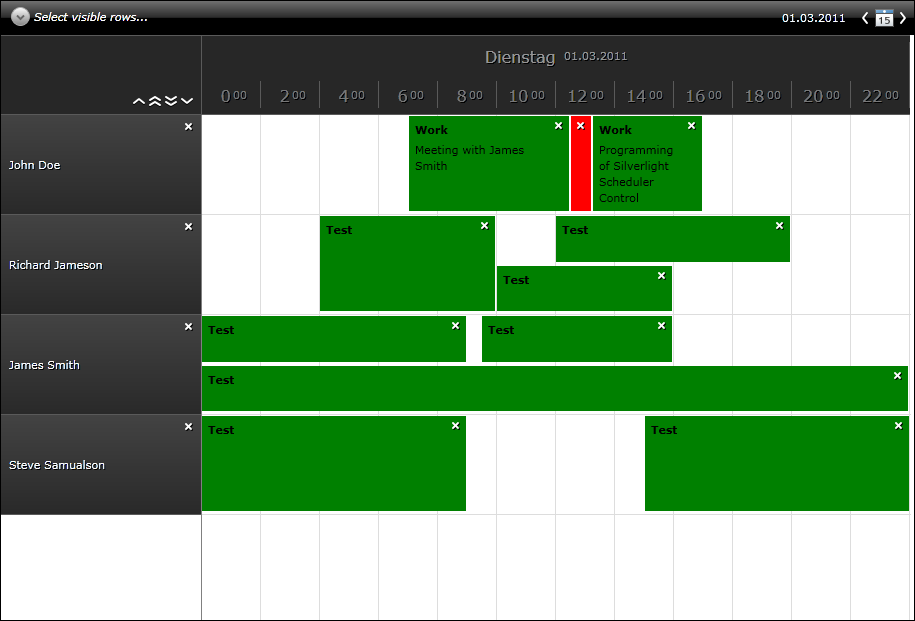Jump to last resource with the double down chevron
915x621 pixels.
click(172, 101)
